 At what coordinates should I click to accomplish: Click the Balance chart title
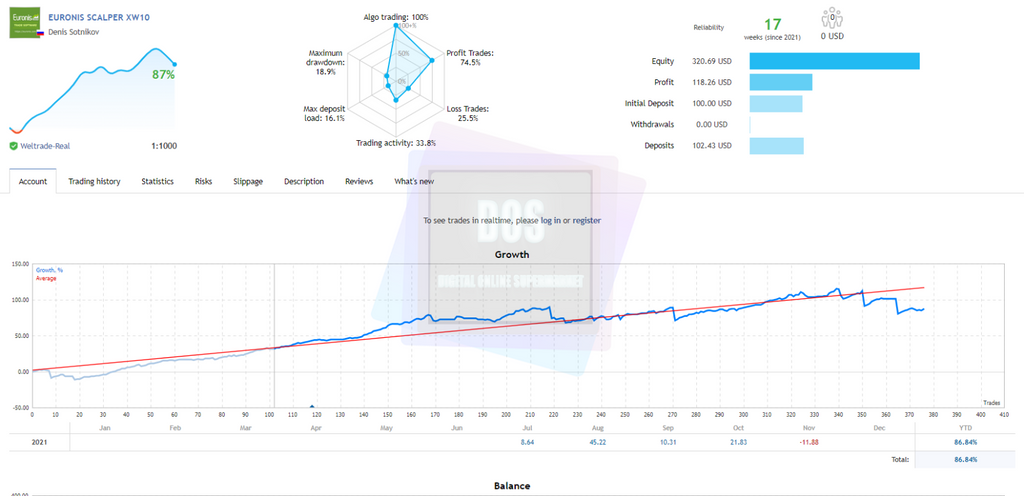click(x=512, y=486)
